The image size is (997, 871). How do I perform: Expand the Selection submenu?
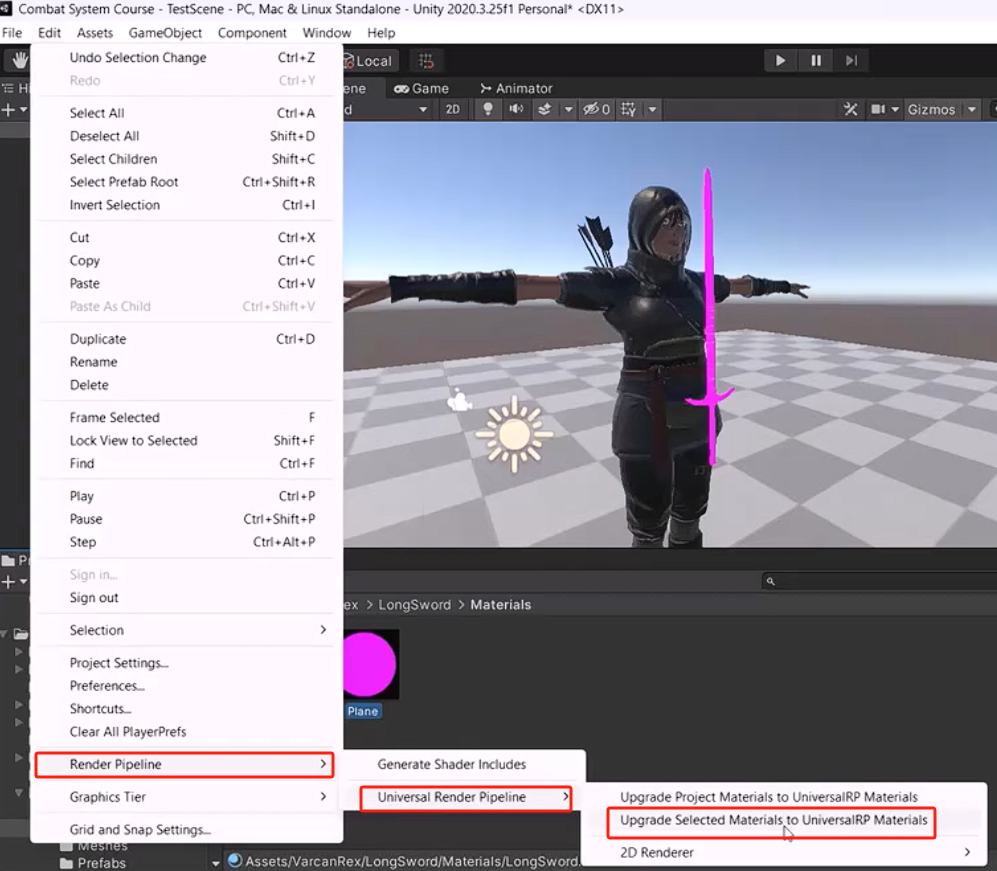184,630
